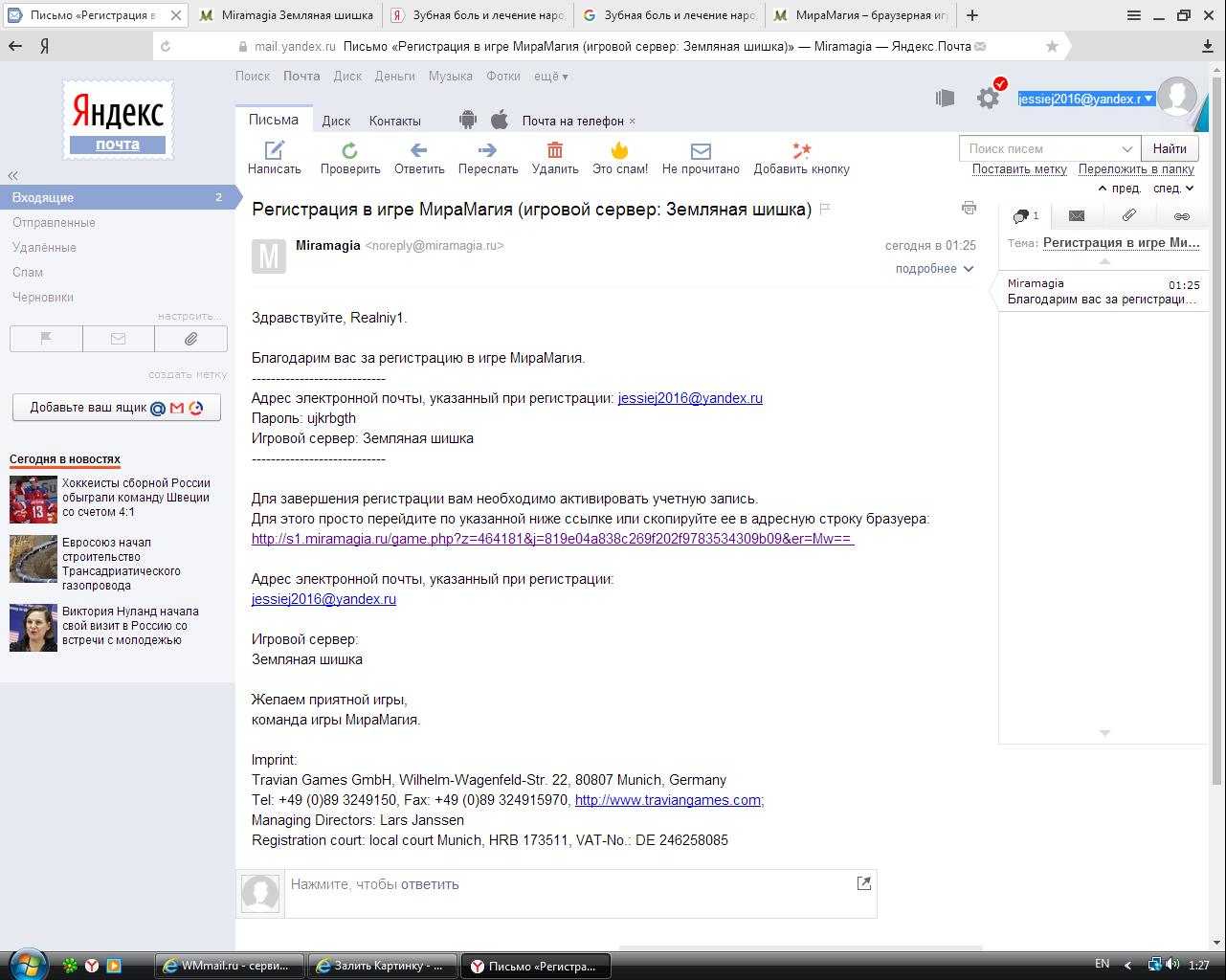1226x980 pixels.
Task: Open browser downloads icon
Action: [1208, 46]
